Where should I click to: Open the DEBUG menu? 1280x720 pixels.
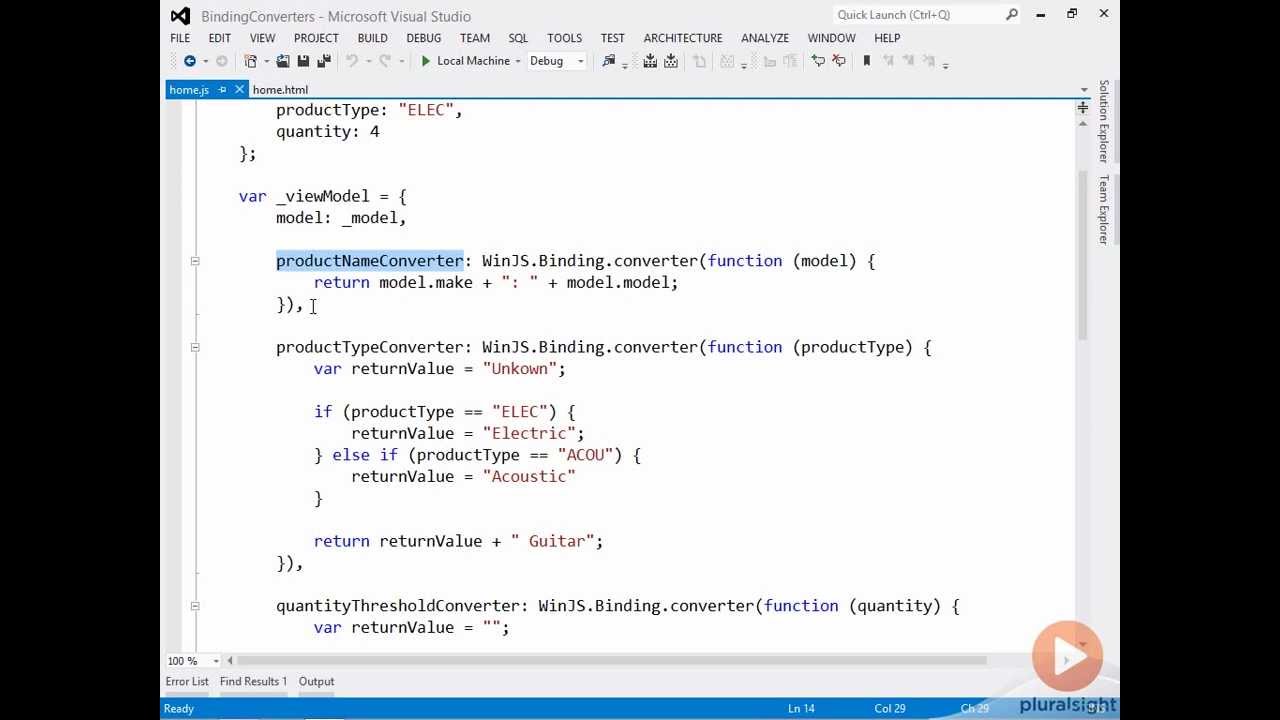pos(424,38)
